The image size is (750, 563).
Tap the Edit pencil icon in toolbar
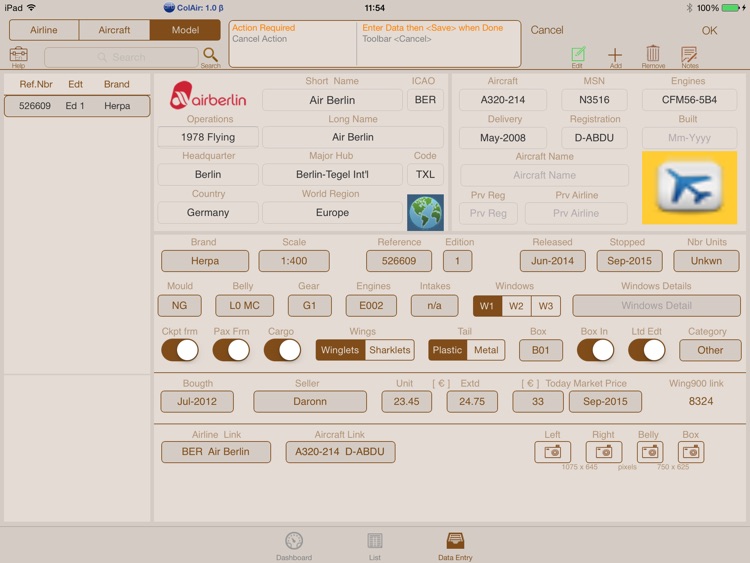578,55
